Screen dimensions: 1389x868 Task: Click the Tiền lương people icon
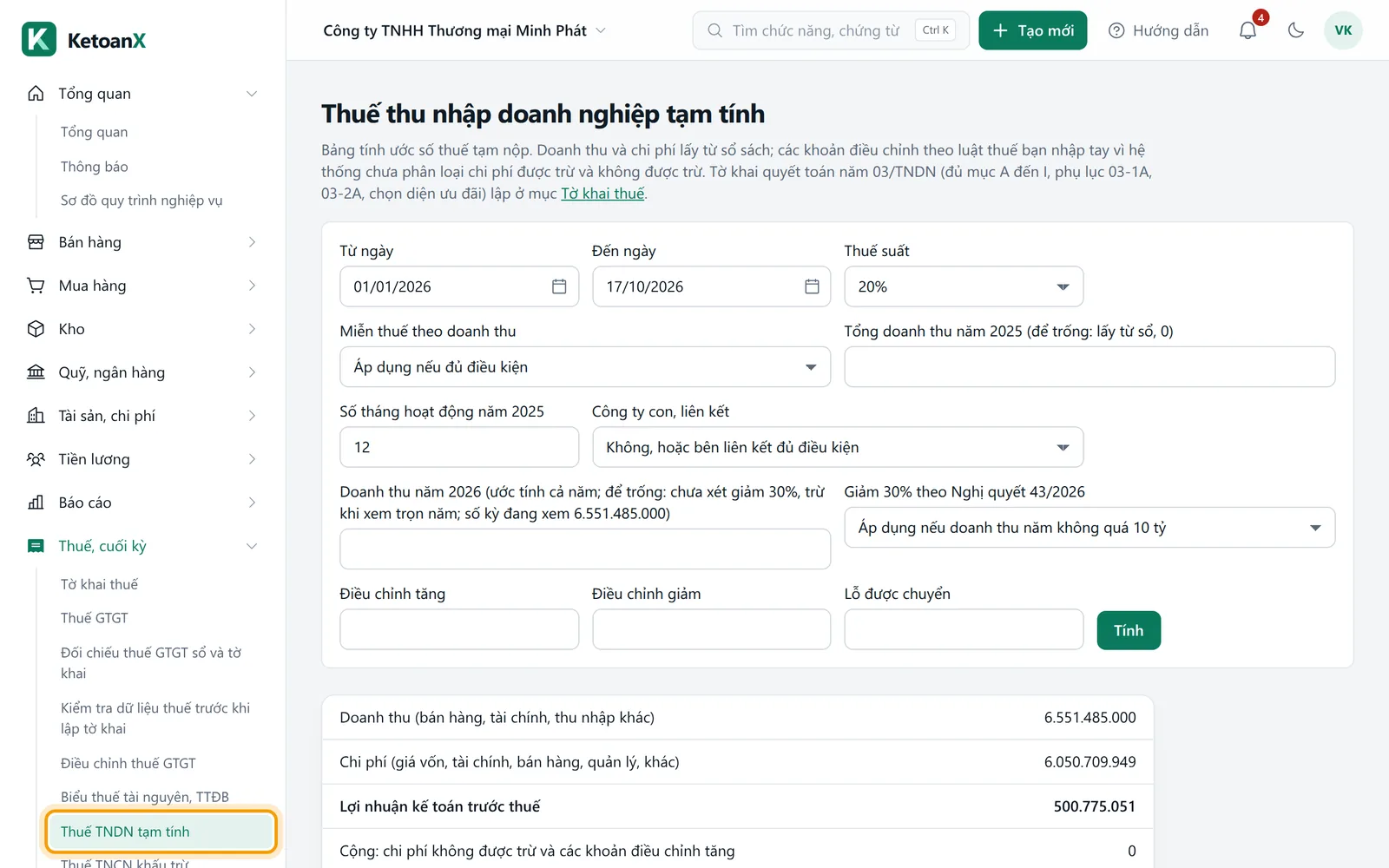click(36, 459)
